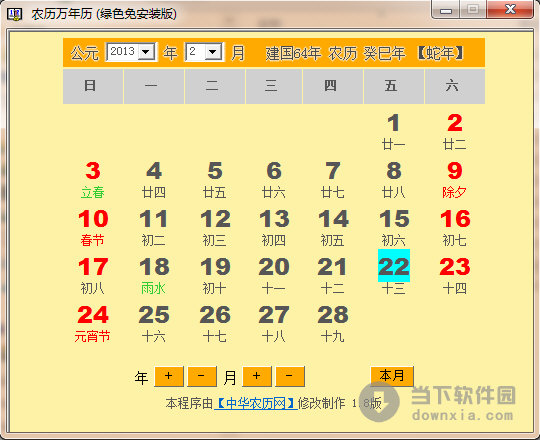
Task: Click the 四 weekday header
Action: (x=333, y=86)
